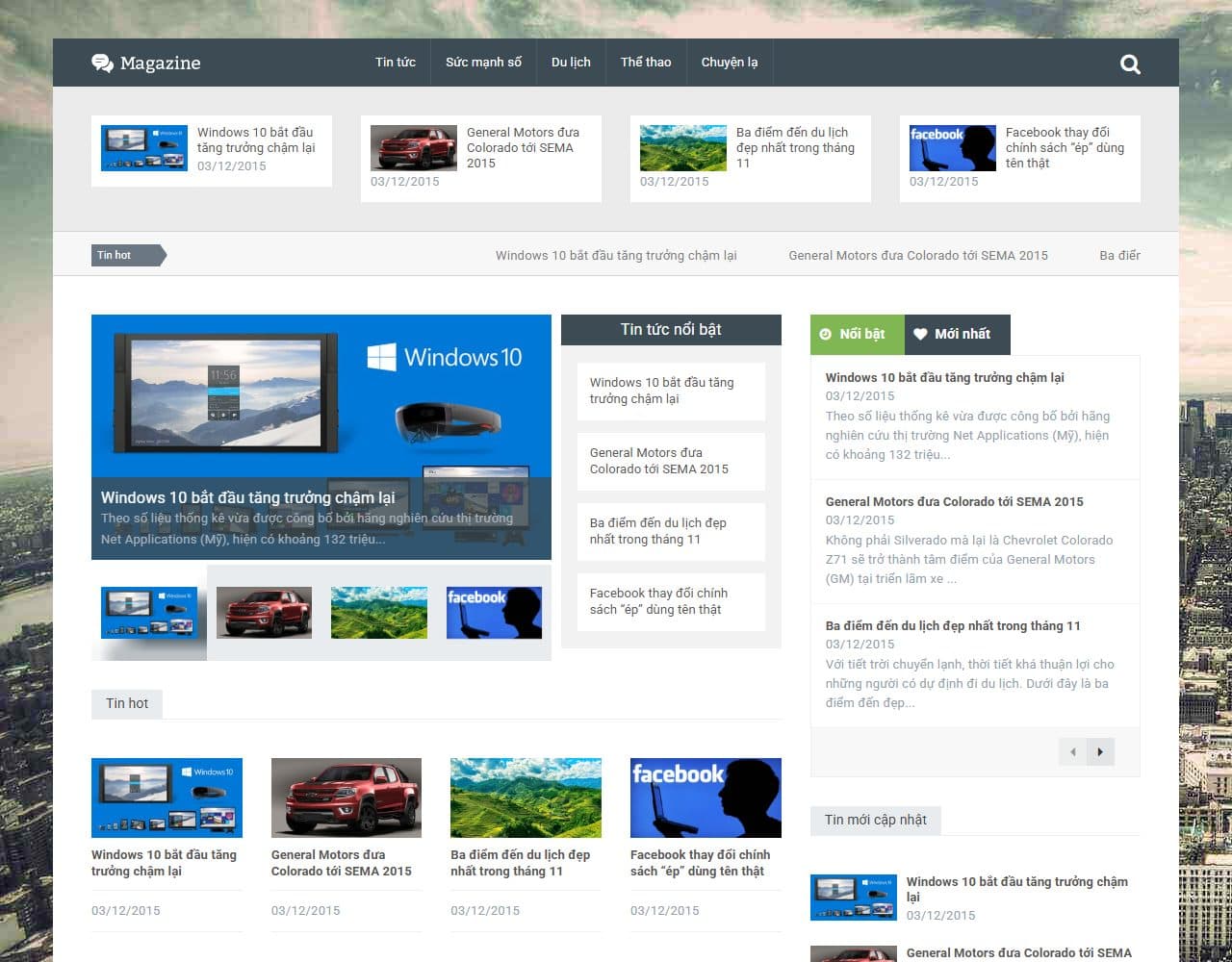Click green hills thumbnail in top strip
The width and height of the screenshot is (1232, 962).
point(683,148)
